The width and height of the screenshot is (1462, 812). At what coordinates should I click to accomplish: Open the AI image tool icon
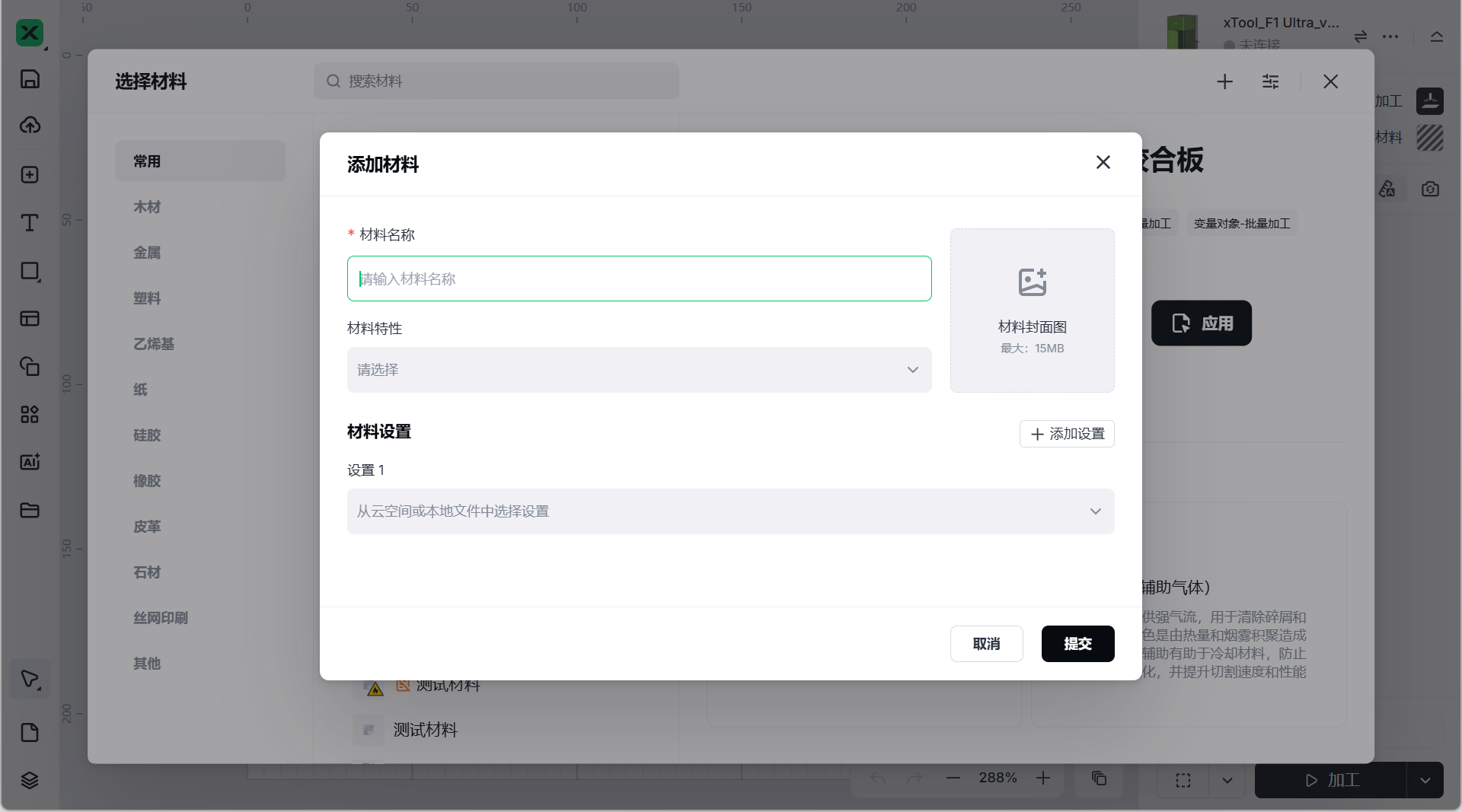coord(30,462)
